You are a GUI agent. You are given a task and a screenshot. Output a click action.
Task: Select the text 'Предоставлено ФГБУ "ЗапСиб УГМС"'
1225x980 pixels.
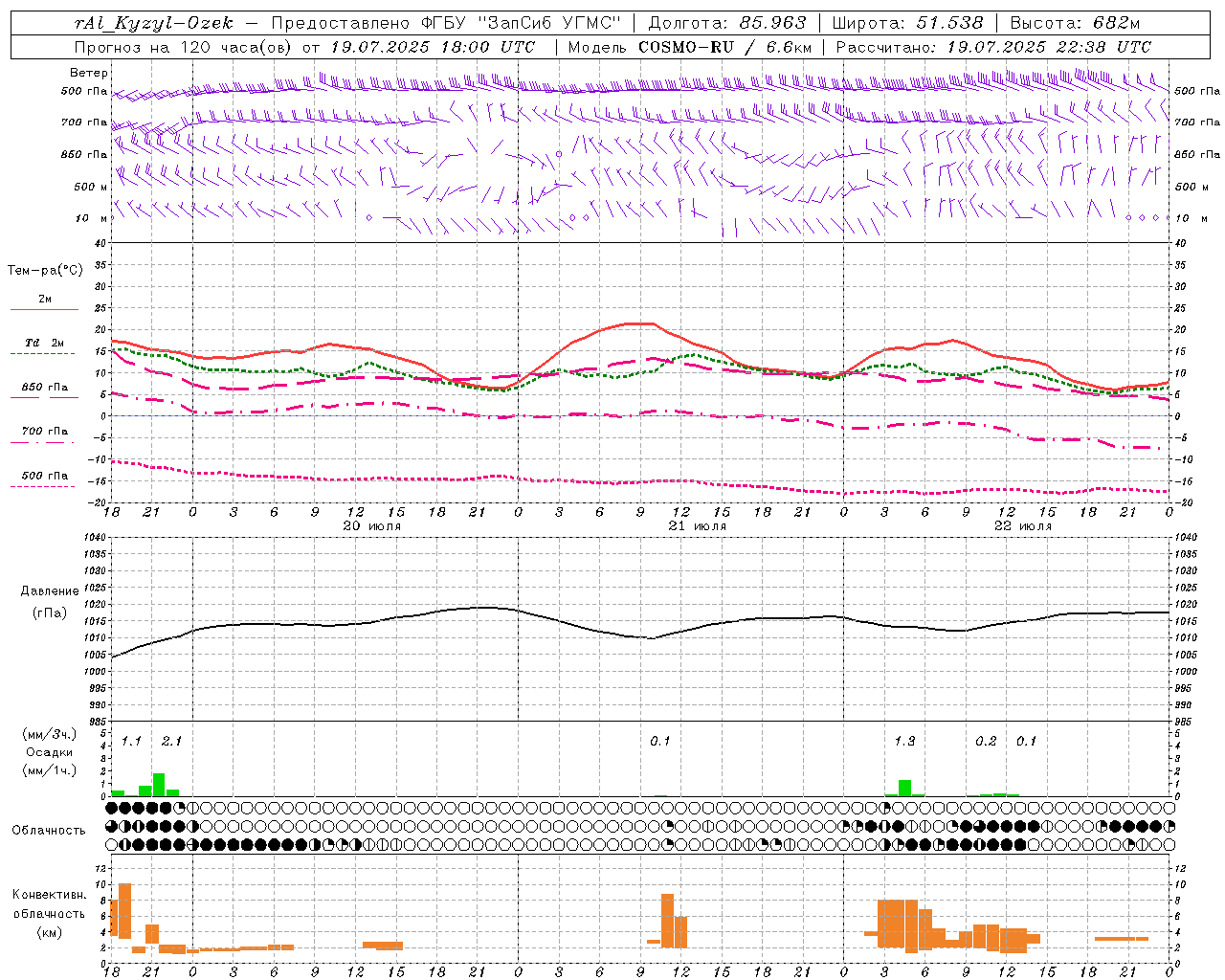[447, 23]
